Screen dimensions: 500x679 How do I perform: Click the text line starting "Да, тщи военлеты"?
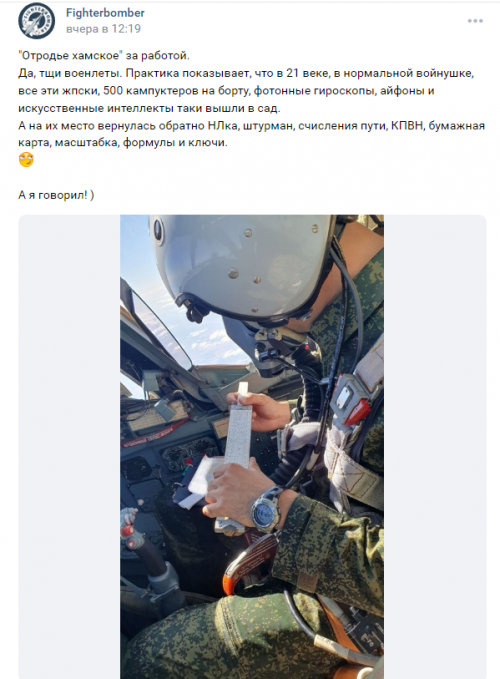click(x=246, y=73)
